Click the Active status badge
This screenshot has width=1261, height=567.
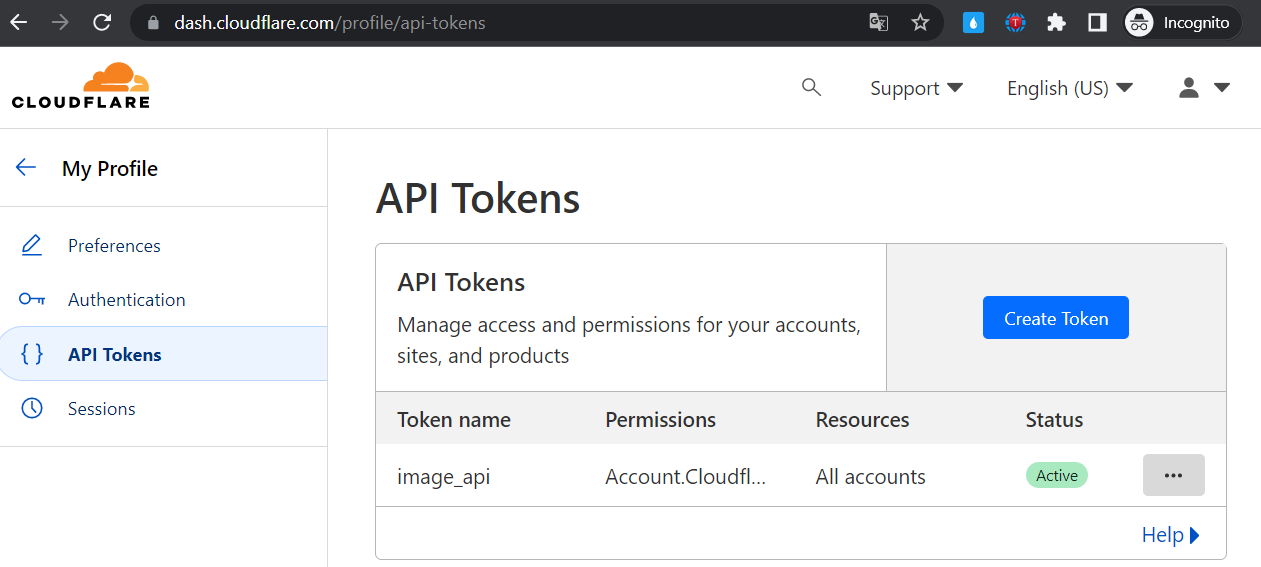click(1057, 475)
